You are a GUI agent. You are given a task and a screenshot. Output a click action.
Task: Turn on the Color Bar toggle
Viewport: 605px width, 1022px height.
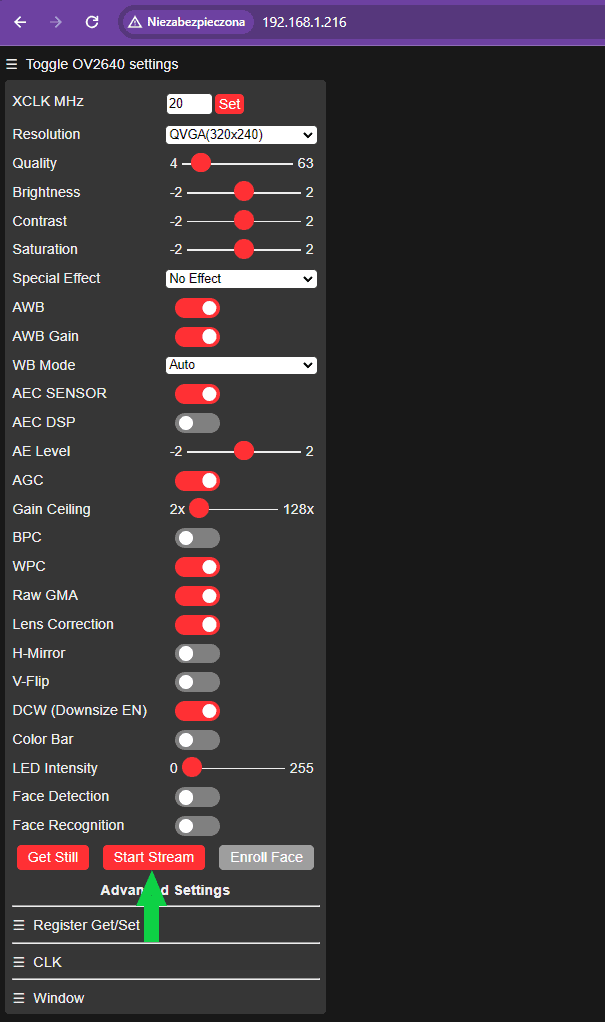pyautogui.click(x=197, y=740)
